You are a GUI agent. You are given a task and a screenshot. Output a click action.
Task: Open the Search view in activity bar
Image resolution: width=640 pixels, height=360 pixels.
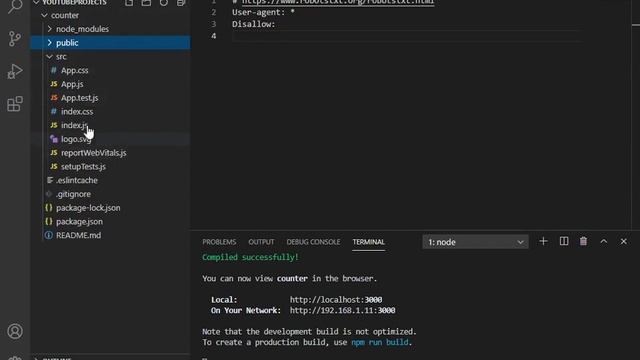[x=15, y=6]
